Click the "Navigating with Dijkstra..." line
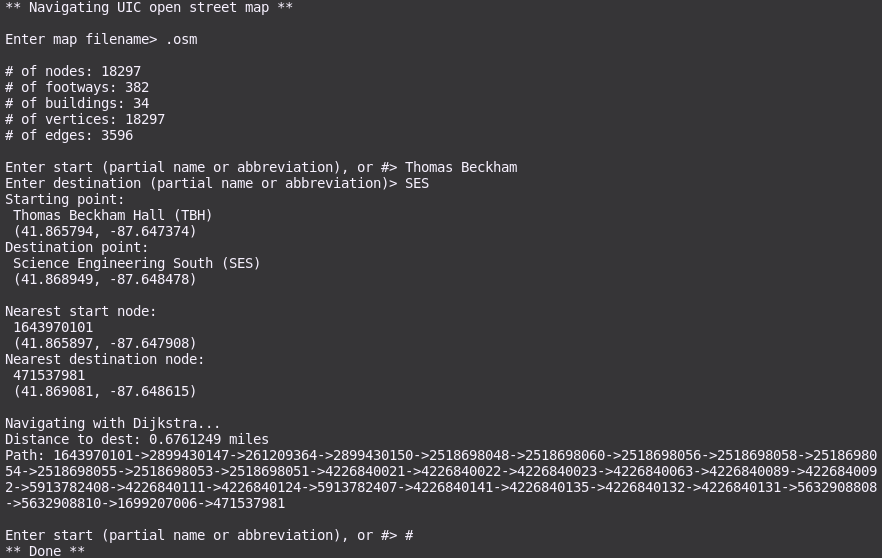This screenshot has width=882, height=558. pyautogui.click(x=113, y=424)
